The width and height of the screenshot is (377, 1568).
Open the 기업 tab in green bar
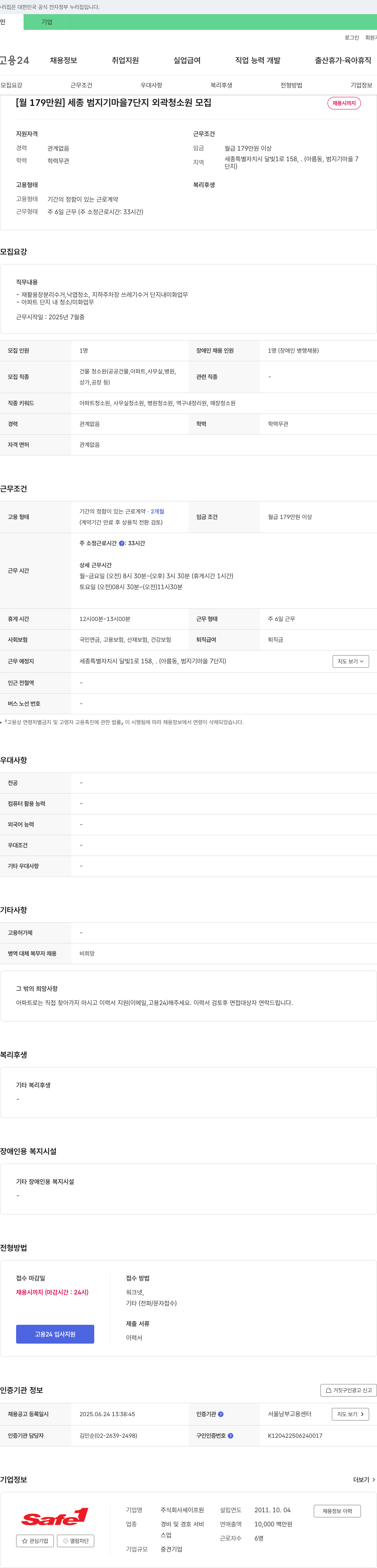tap(47, 22)
